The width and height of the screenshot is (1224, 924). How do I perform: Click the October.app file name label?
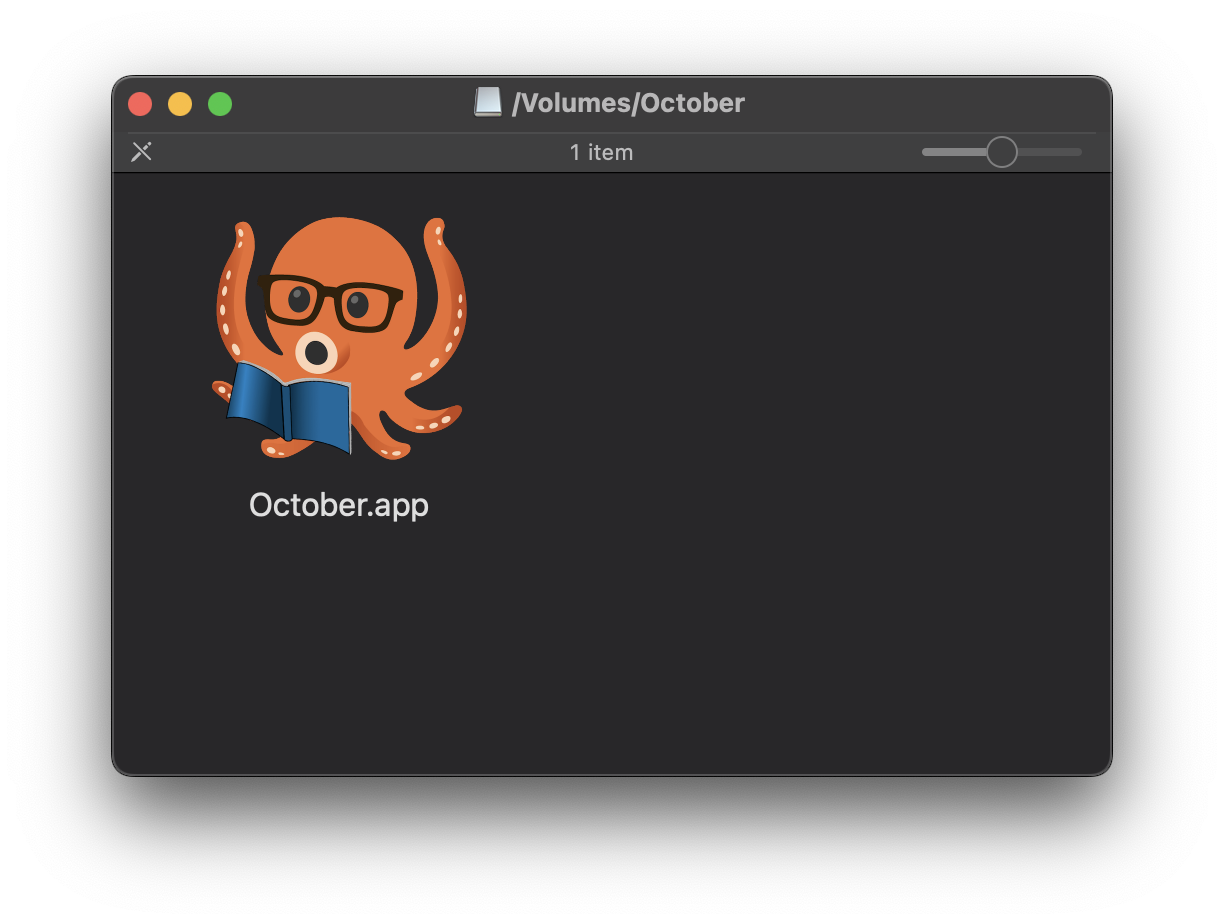tap(339, 505)
